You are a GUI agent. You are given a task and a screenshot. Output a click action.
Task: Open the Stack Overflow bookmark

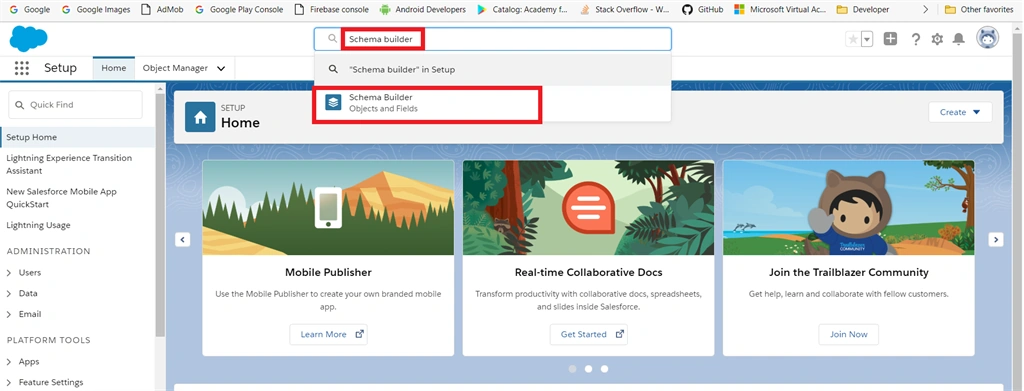click(625, 10)
